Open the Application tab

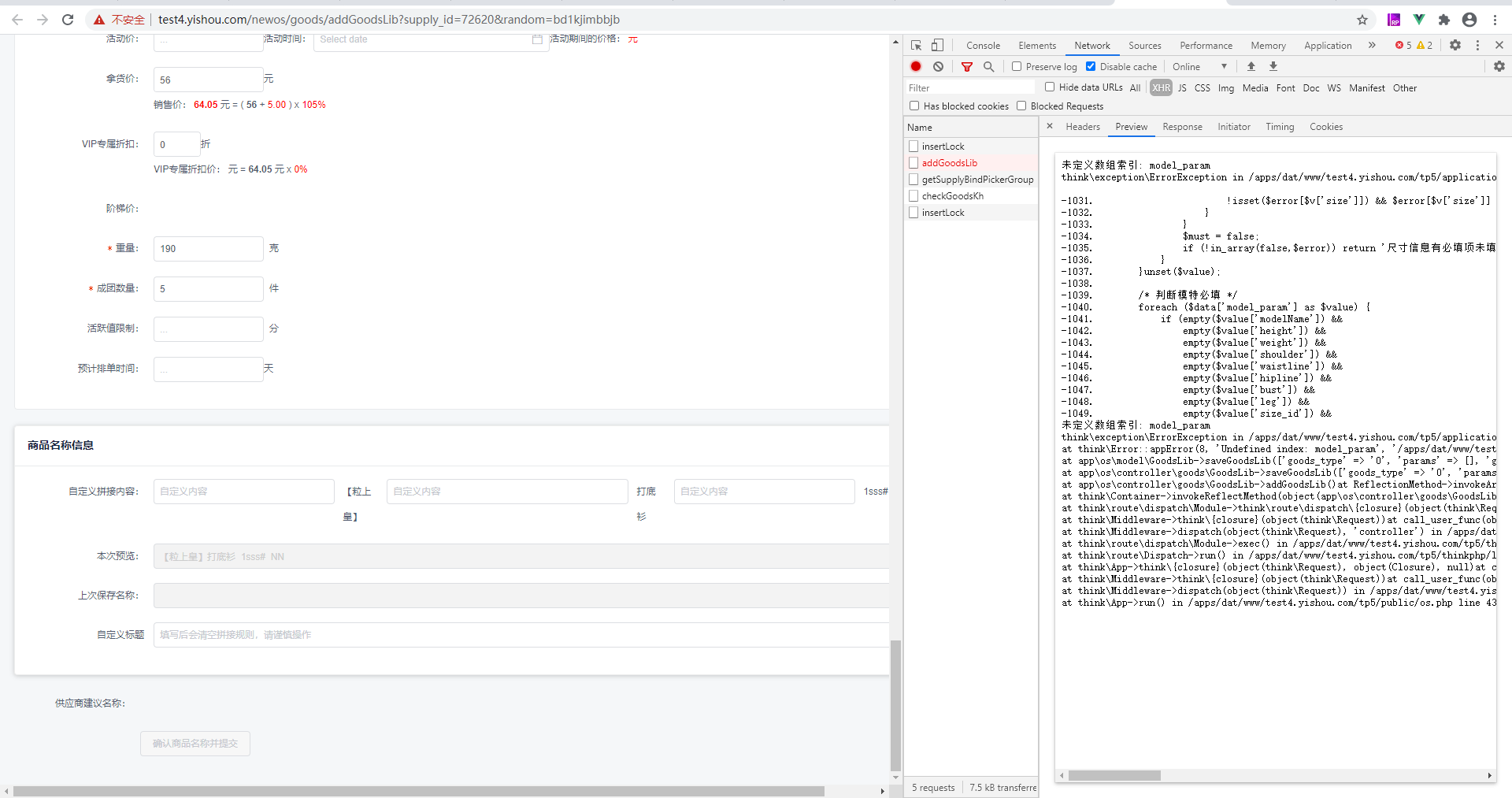pos(1328,46)
